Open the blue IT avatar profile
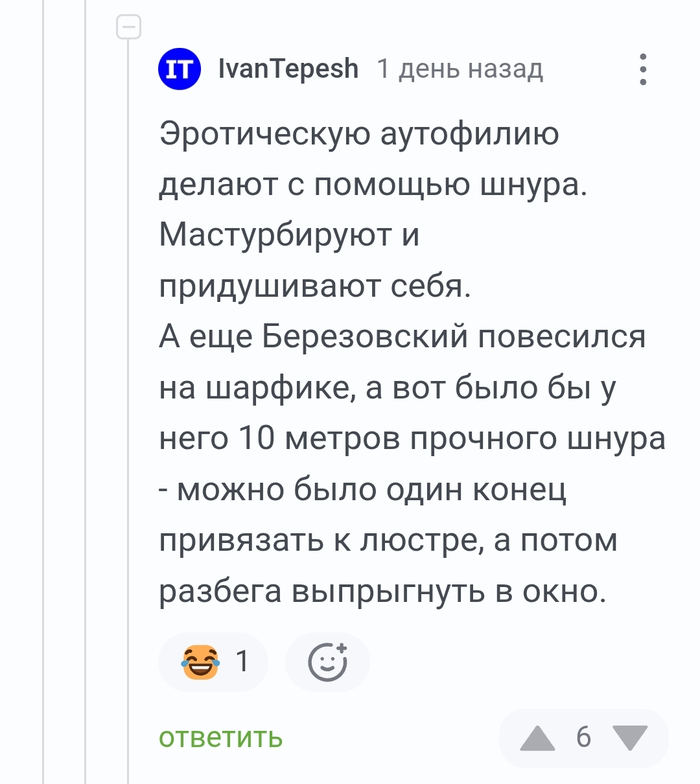 coord(180,69)
